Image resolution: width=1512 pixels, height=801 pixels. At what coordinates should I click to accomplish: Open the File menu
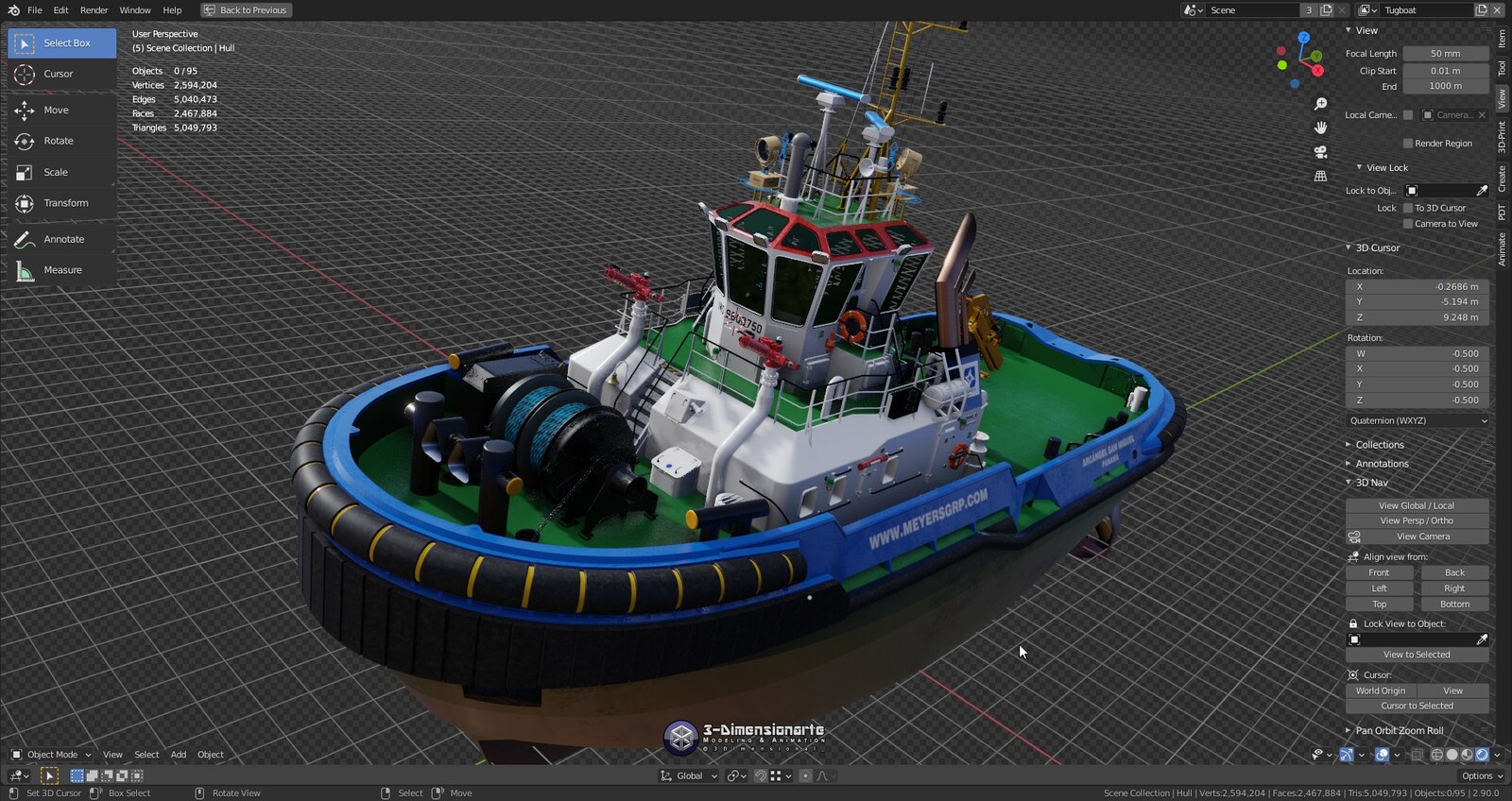pos(35,10)
